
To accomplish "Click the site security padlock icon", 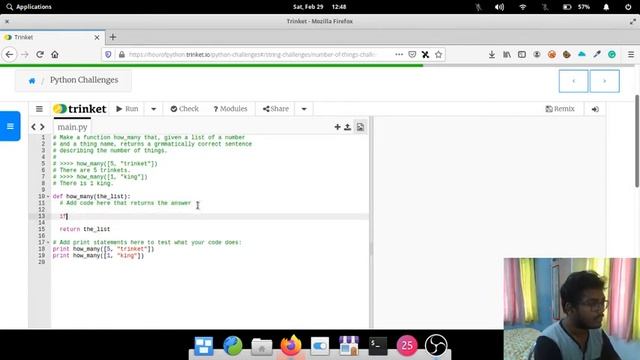I will [x=122, y=54].
